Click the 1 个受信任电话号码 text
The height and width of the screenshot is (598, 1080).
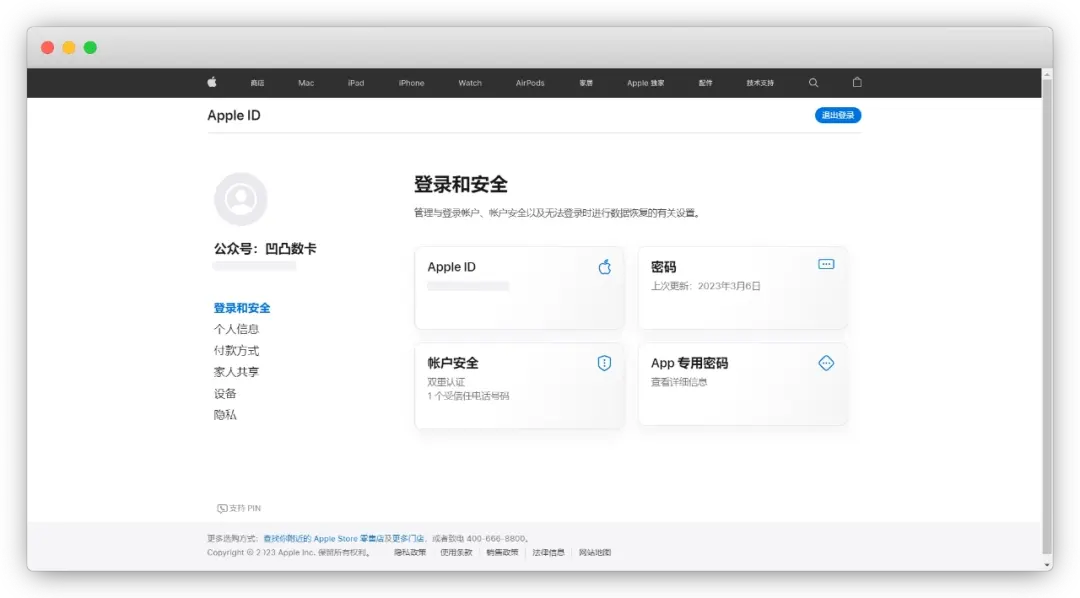click(468, 396)
